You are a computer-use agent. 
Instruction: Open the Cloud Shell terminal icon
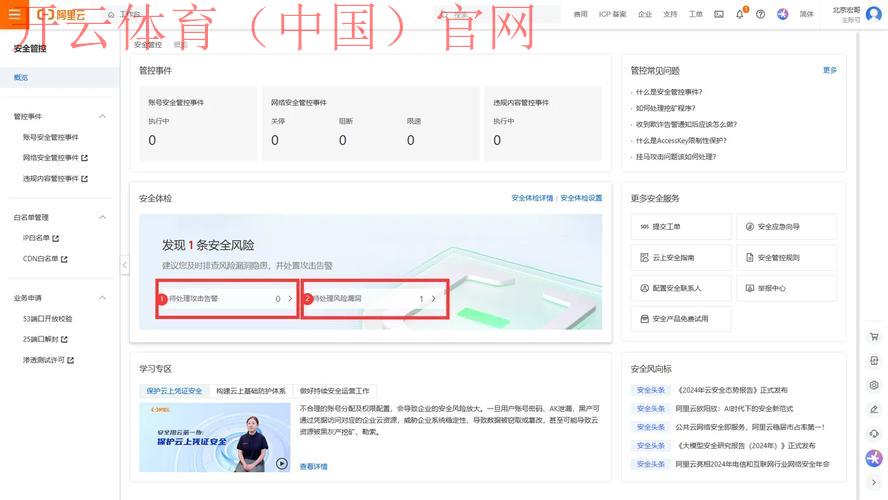click(x=719, y=14)
